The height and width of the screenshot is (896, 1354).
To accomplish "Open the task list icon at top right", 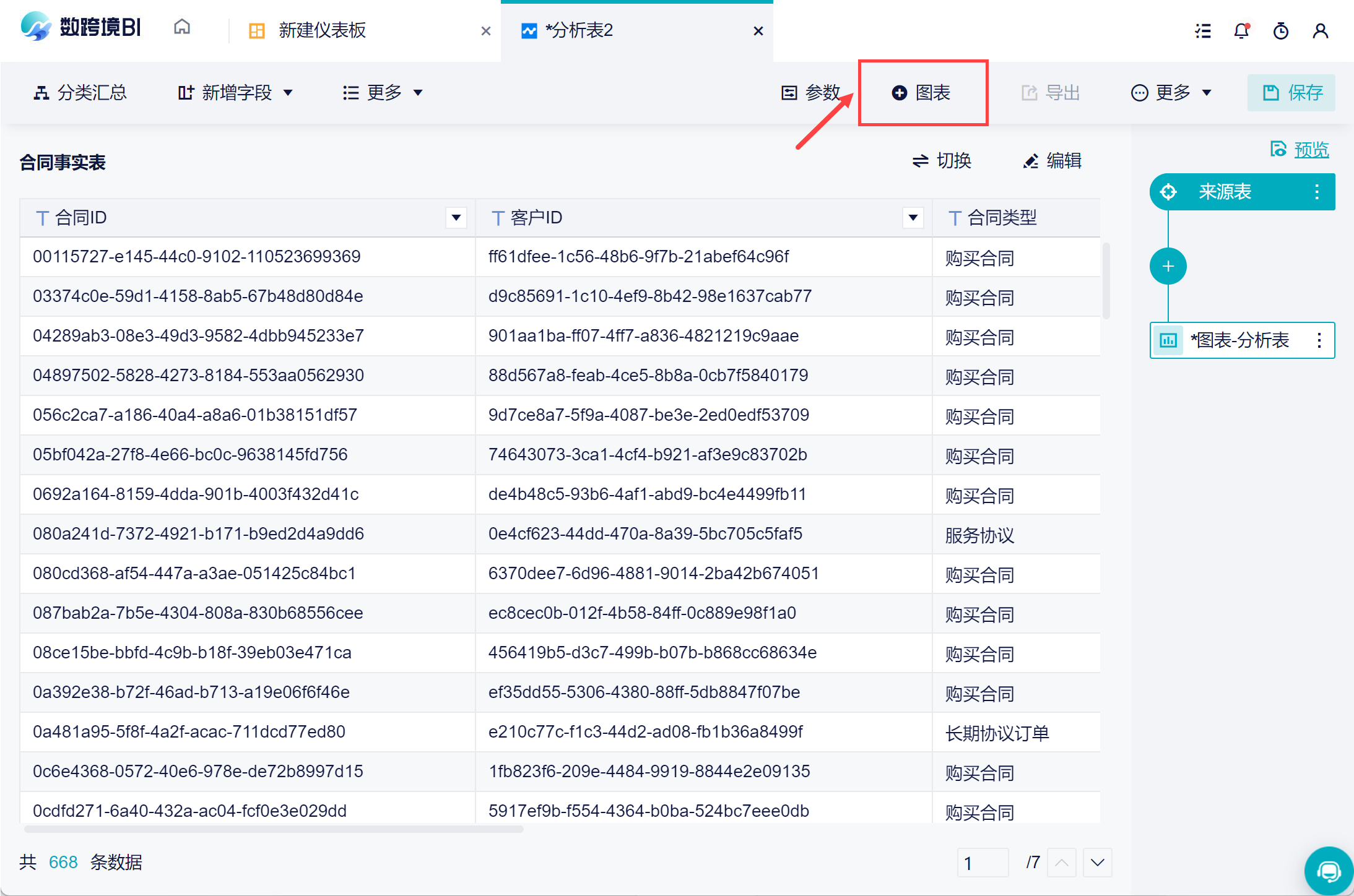I will click(1203, 30).
